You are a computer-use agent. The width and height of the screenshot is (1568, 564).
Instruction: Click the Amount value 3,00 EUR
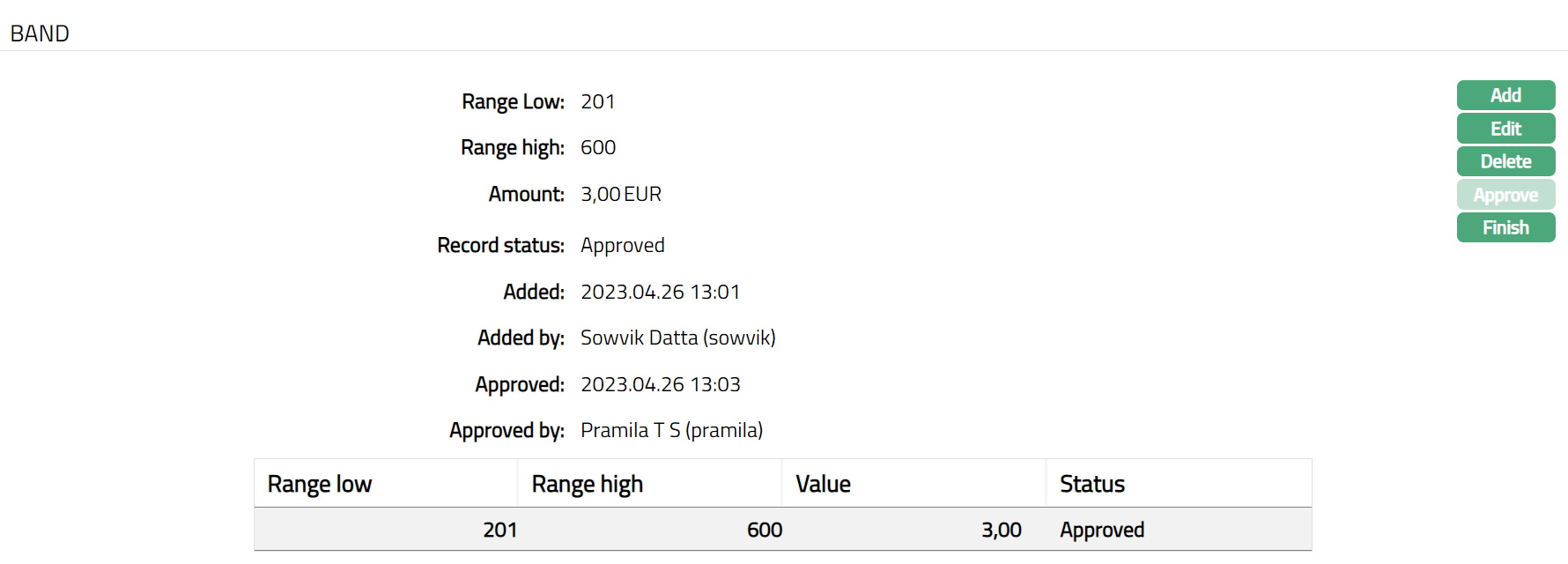pos(621,194)
